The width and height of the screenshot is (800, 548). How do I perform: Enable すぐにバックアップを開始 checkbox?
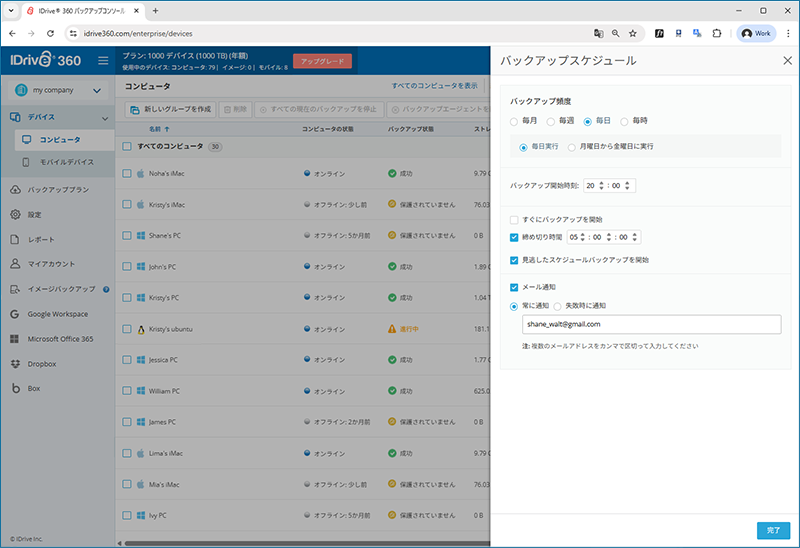point(514,219)
